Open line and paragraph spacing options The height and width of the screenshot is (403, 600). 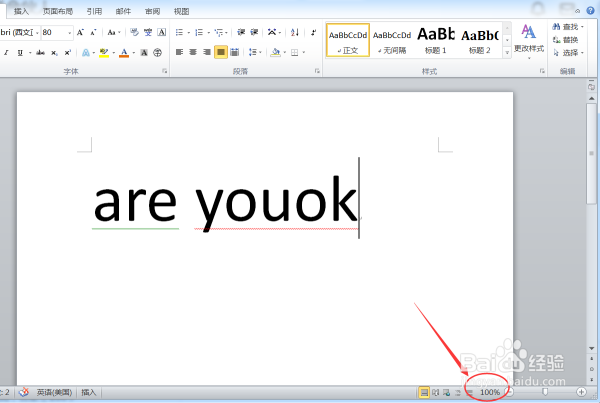(253, 52)
